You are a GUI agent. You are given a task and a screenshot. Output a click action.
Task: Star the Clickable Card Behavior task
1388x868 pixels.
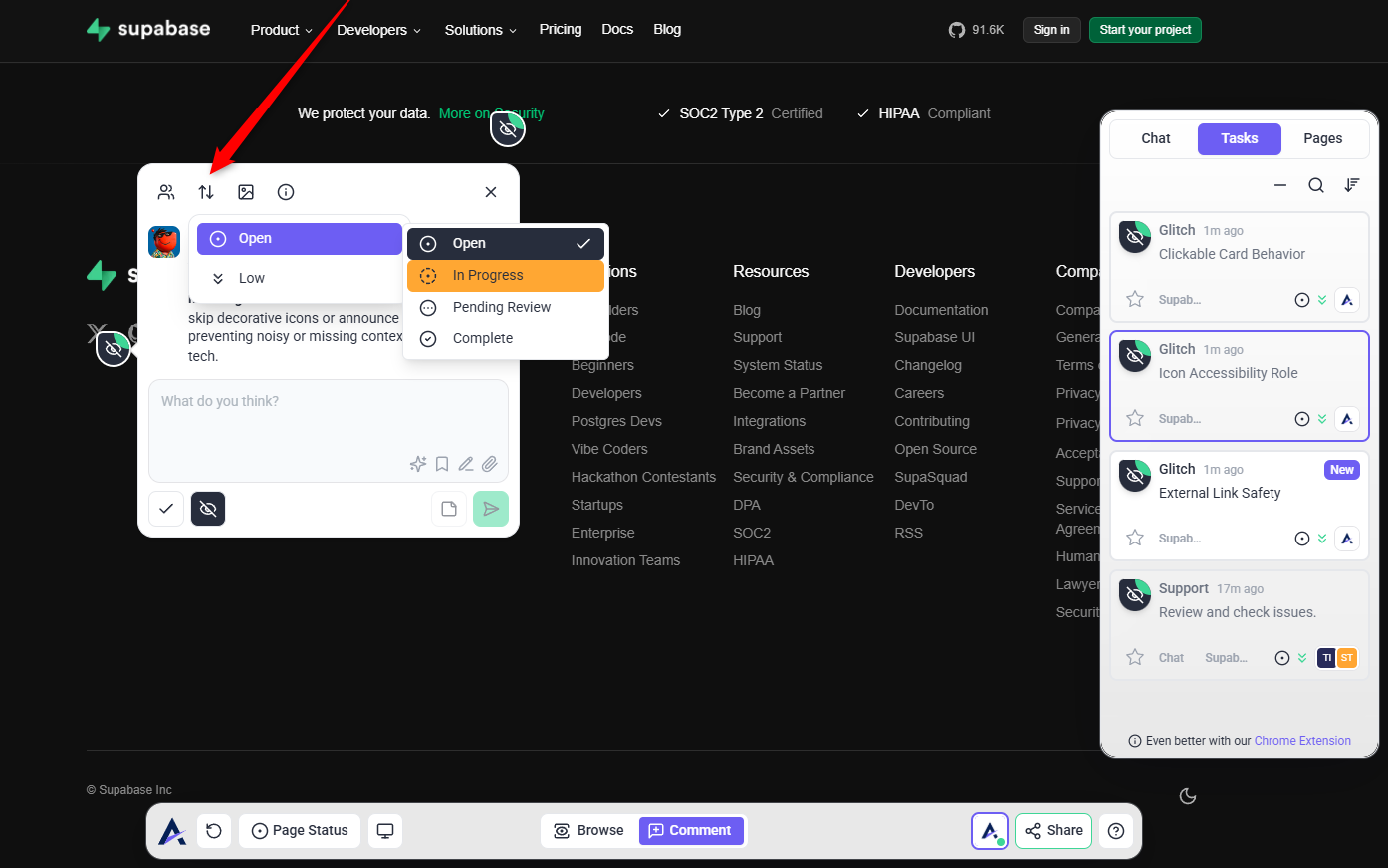[1134, 299]
